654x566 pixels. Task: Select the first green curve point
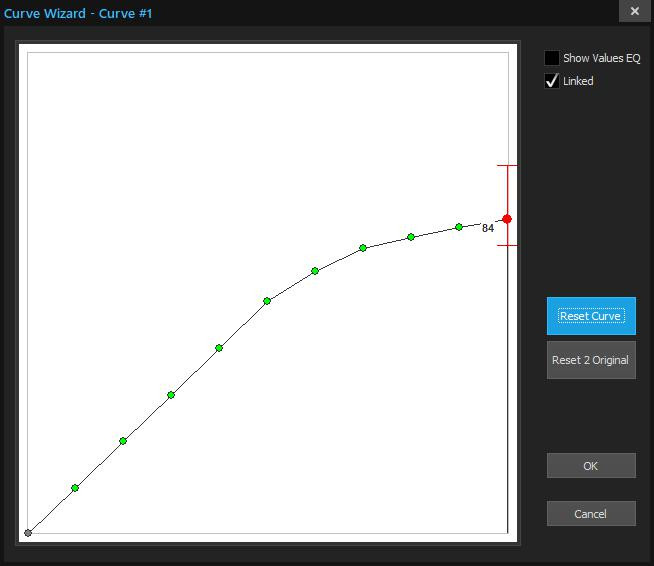click(75, 488)
